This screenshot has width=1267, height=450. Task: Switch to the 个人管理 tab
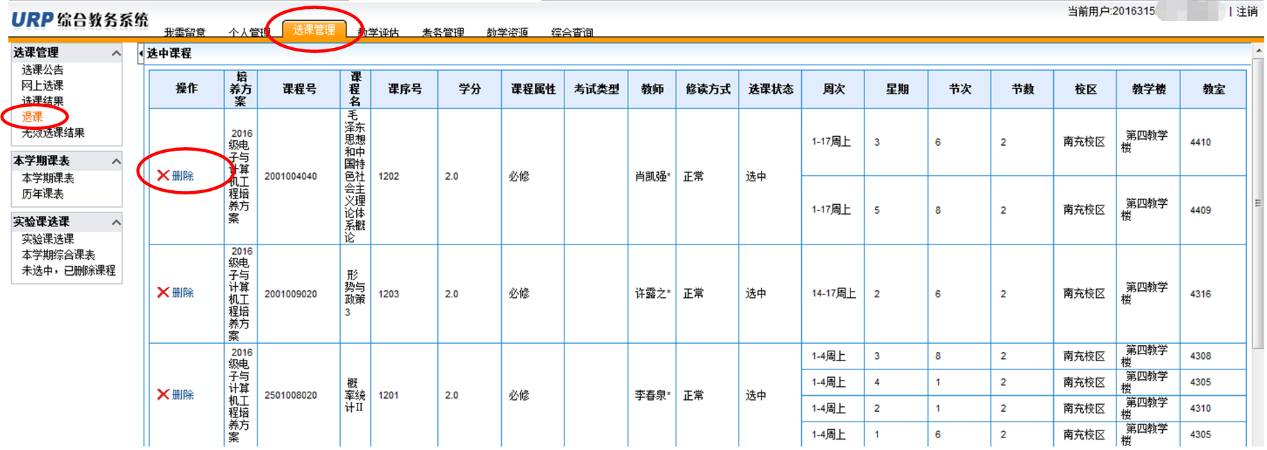[x=250, y=33]
